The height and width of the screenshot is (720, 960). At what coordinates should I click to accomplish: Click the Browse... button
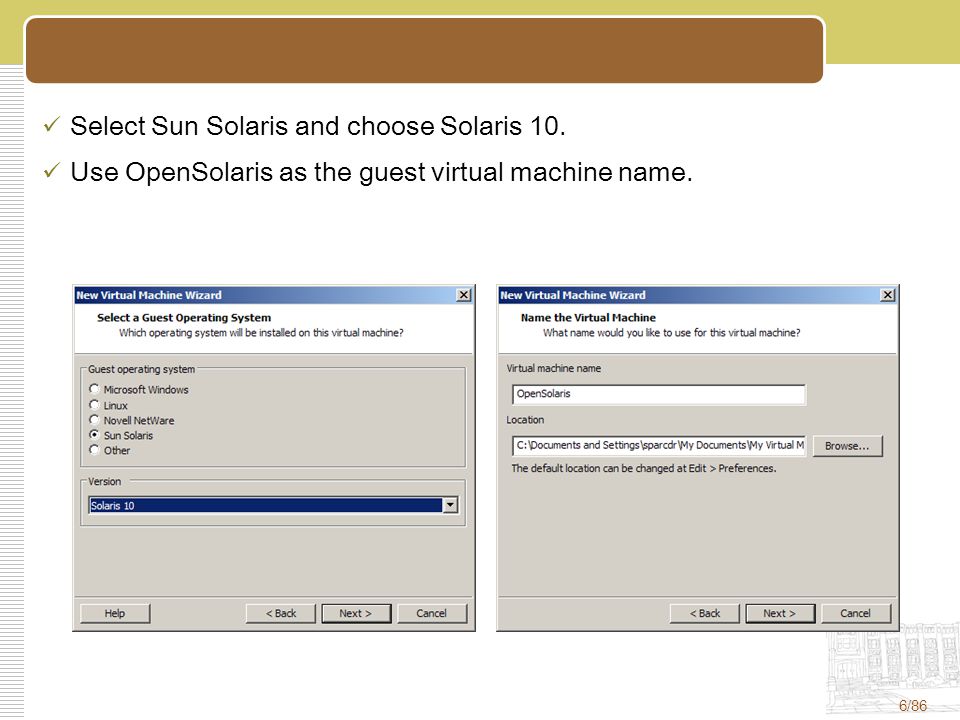[847, 446]
